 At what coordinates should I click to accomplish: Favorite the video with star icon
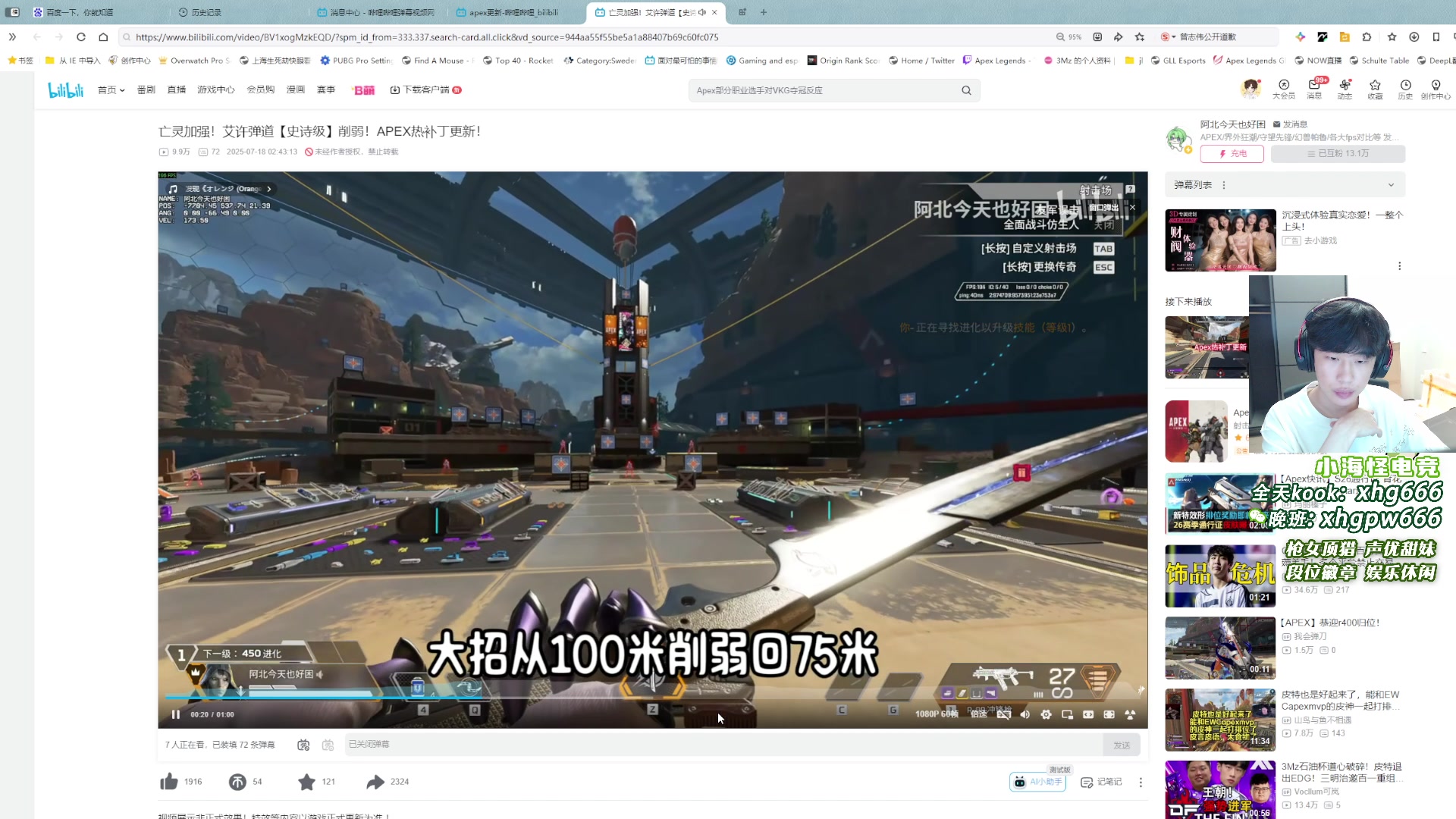point(306,782)
